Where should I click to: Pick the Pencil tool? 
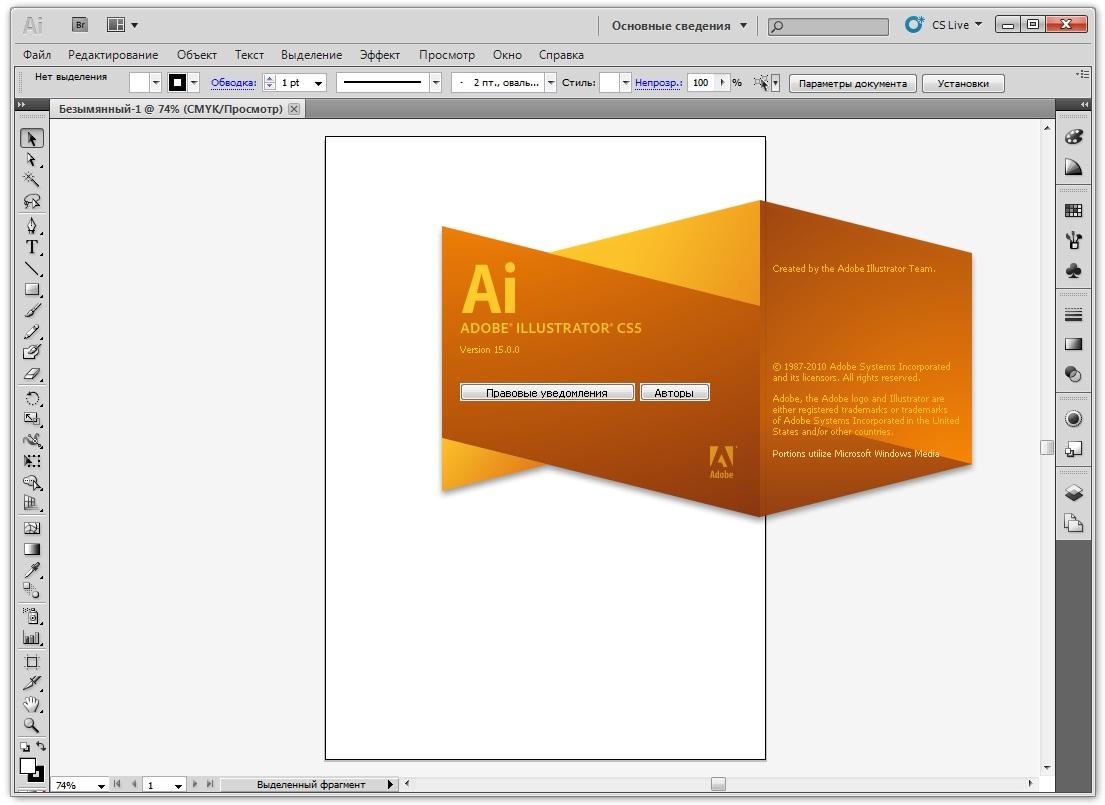point(32,331)
